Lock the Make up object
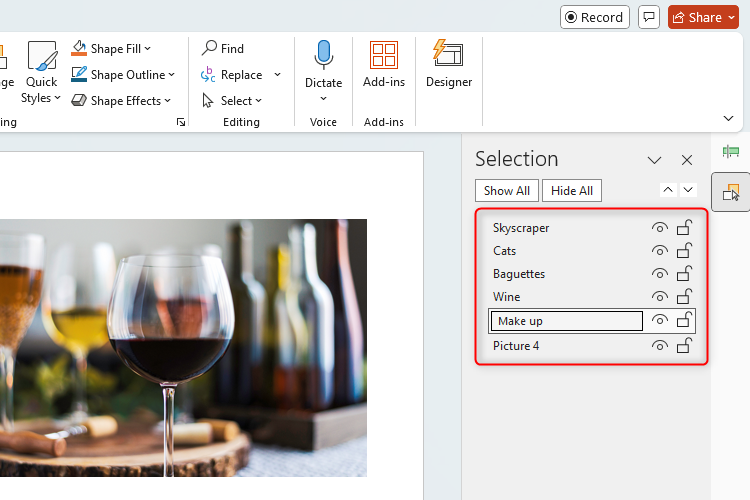The image size is (750, 500). coord(684,320)
